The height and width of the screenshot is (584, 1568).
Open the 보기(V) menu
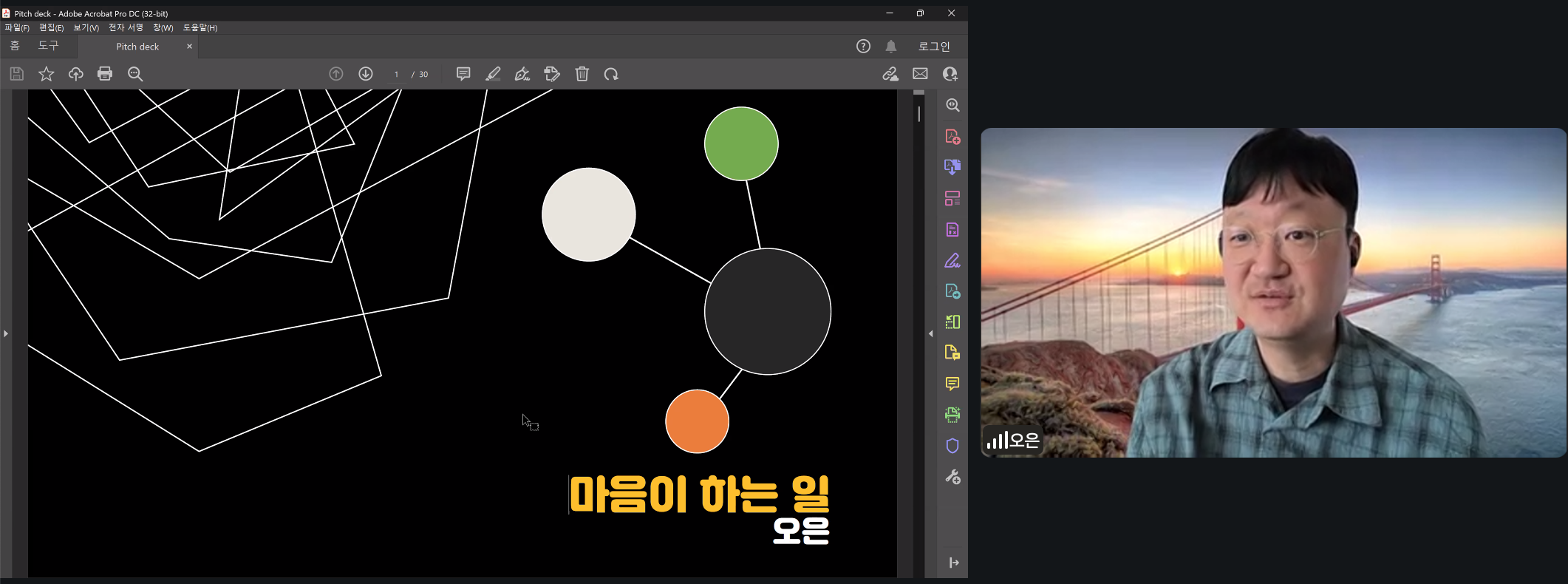(86, 28)
